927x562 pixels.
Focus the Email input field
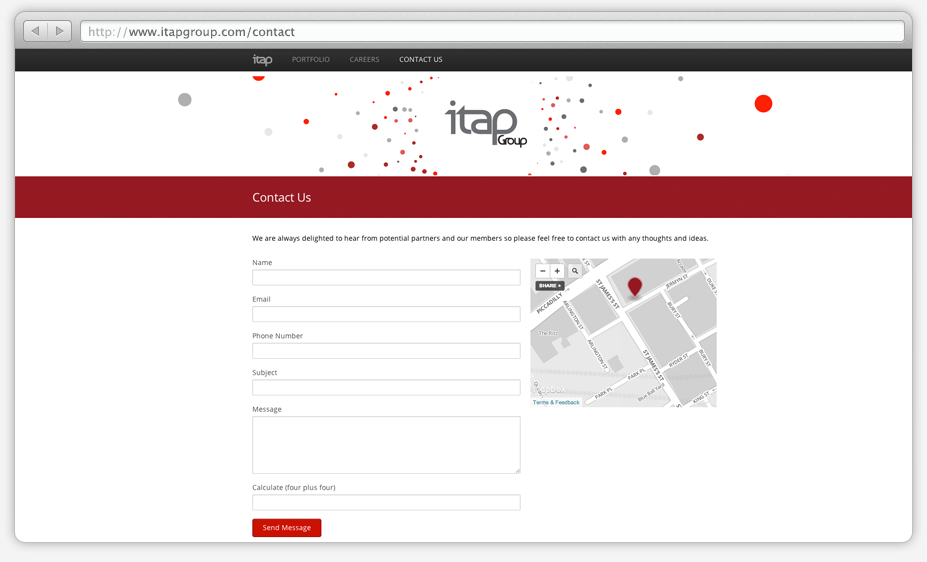pos(386,314)
